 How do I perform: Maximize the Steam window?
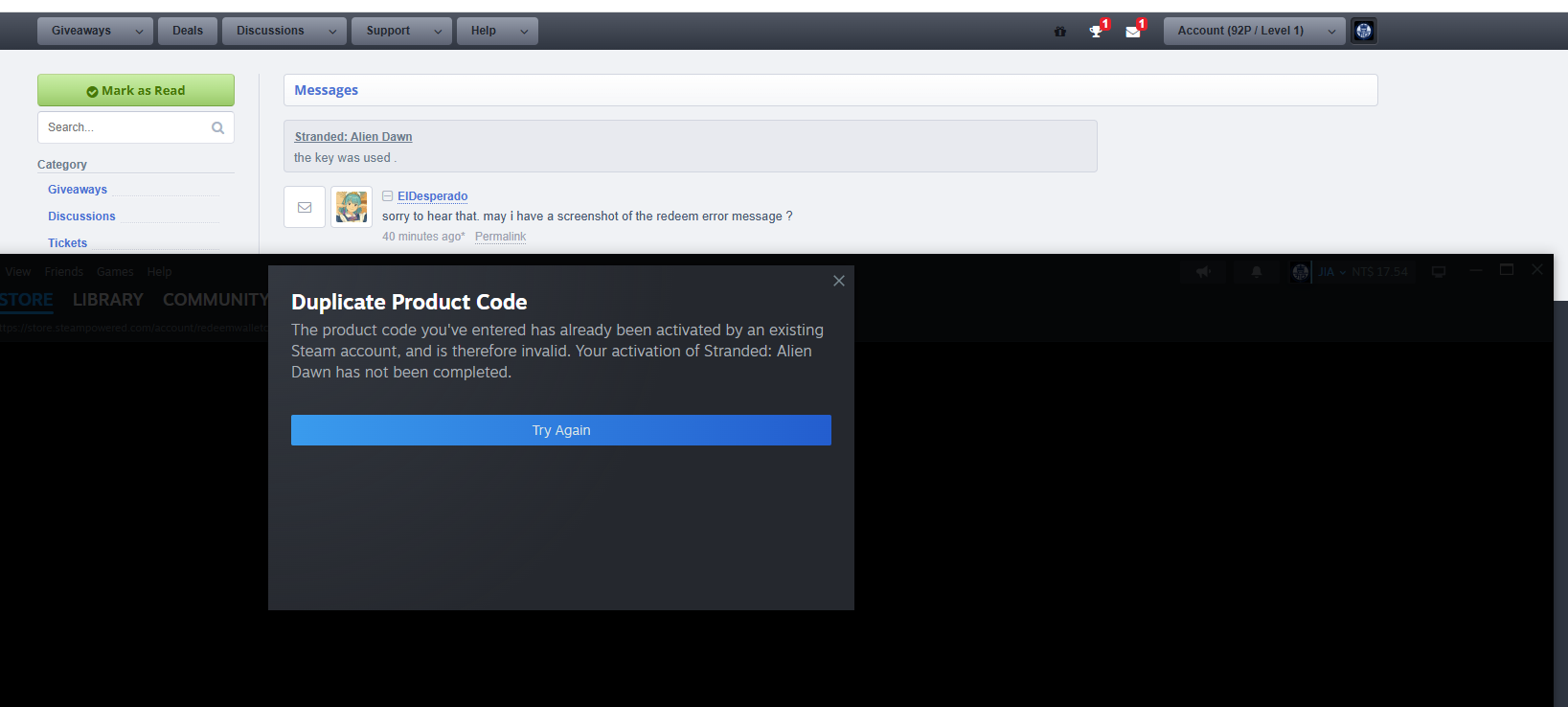(1507, 270)
